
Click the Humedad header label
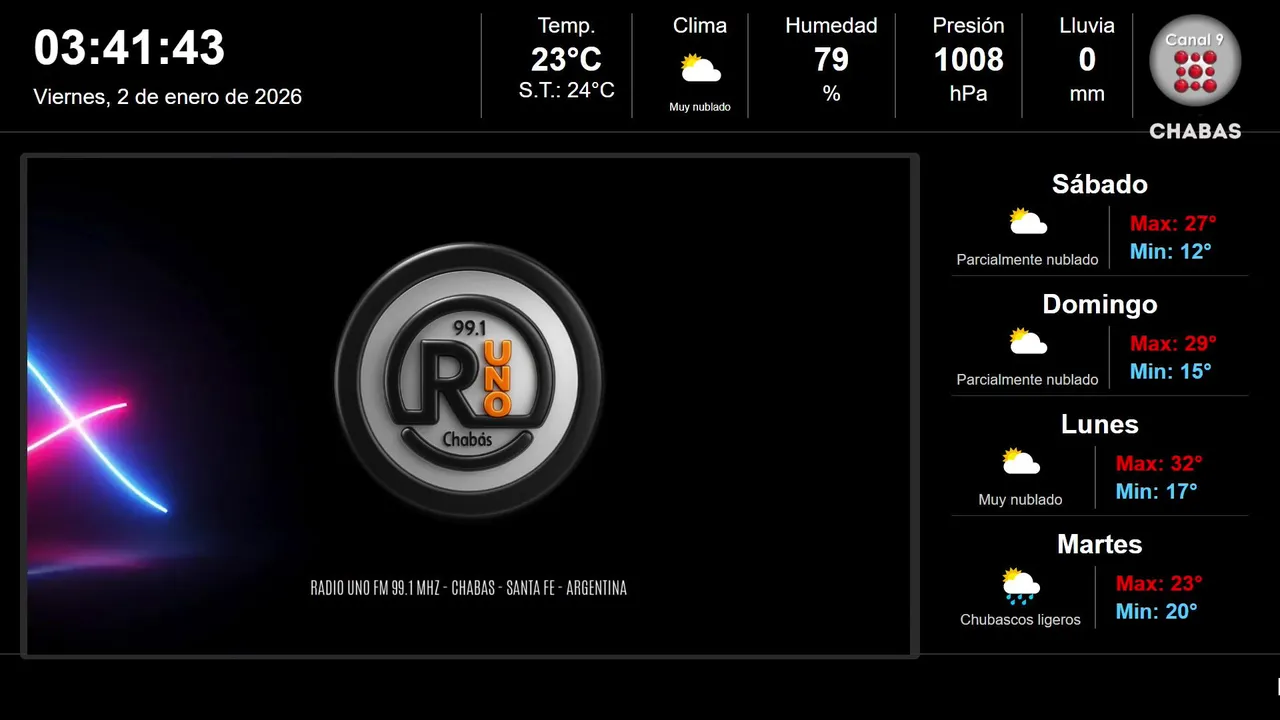(831, 26)
